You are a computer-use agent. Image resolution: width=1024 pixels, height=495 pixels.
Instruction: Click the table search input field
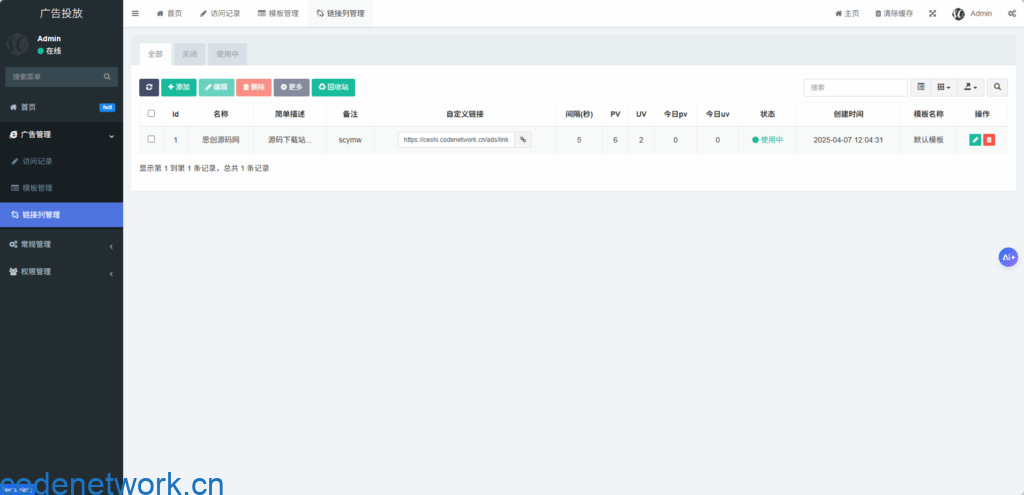pyautogui.click(x=855, y=87)
